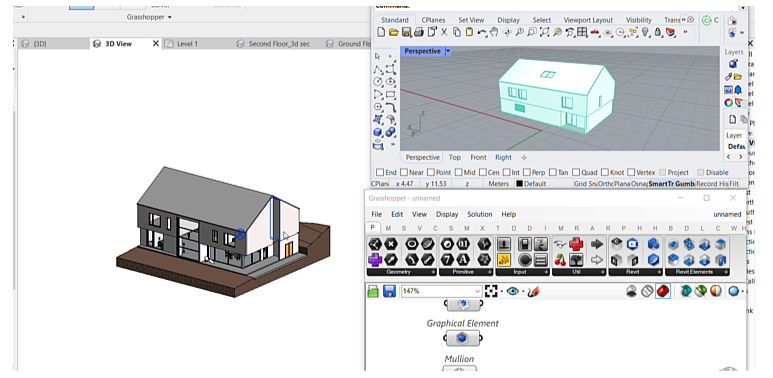Switch to the Top viewport tab
The width and height of the screenshot is (773, 378).
[x=455, y=158]
